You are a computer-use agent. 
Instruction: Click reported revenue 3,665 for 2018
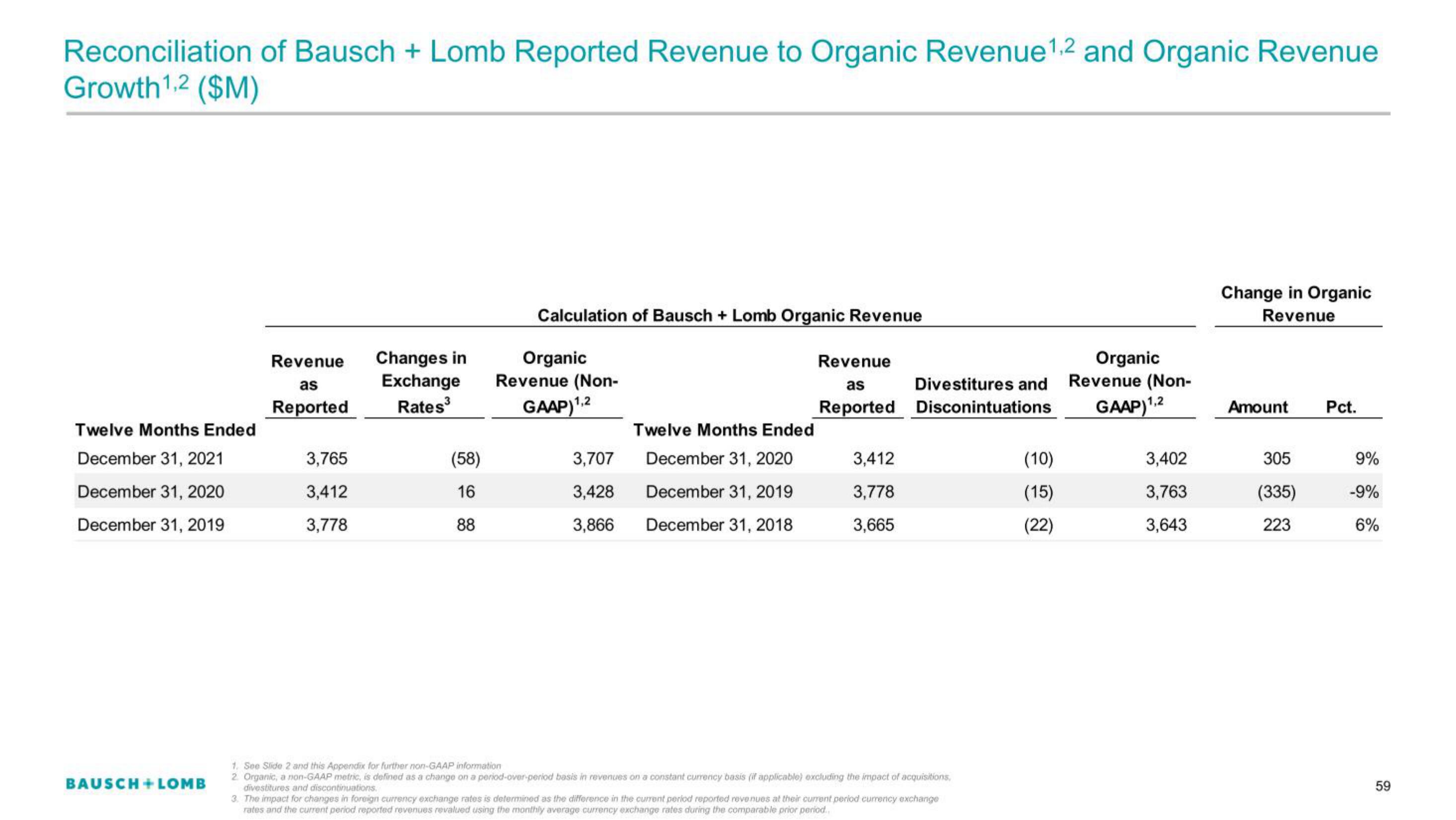pyautogui.click(x=873, y=525)
